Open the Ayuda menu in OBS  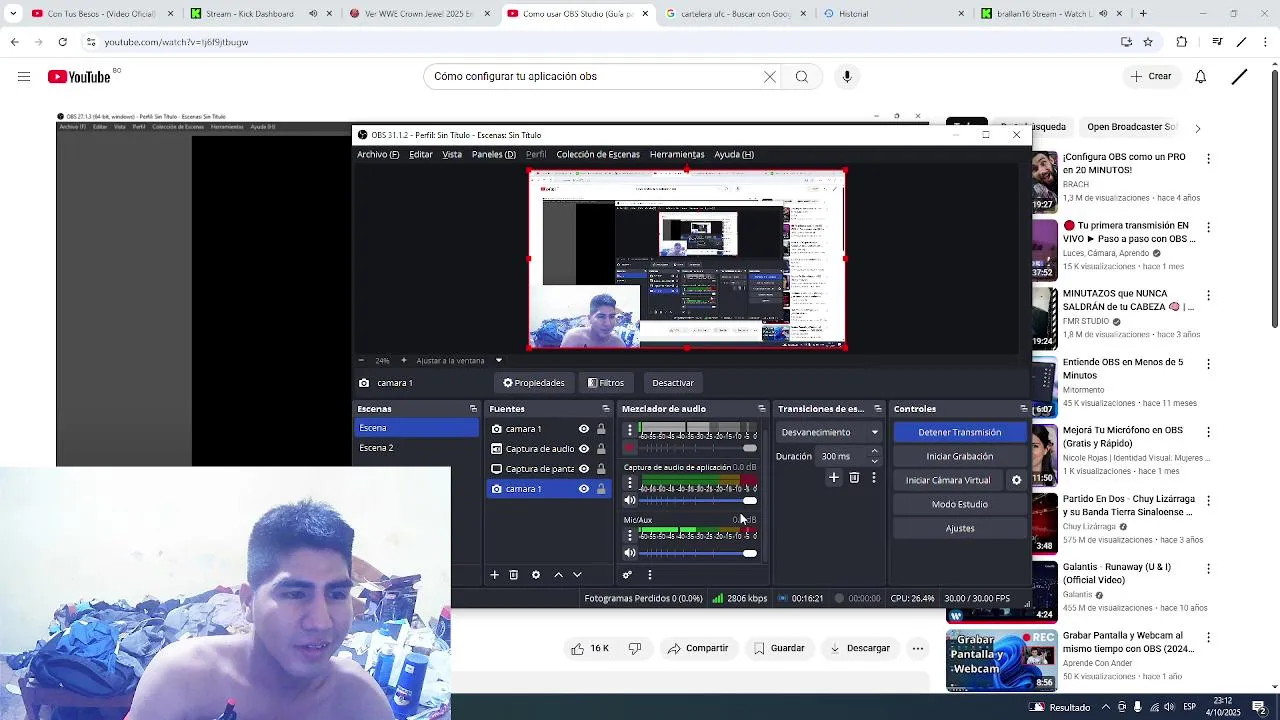[734, 155]
